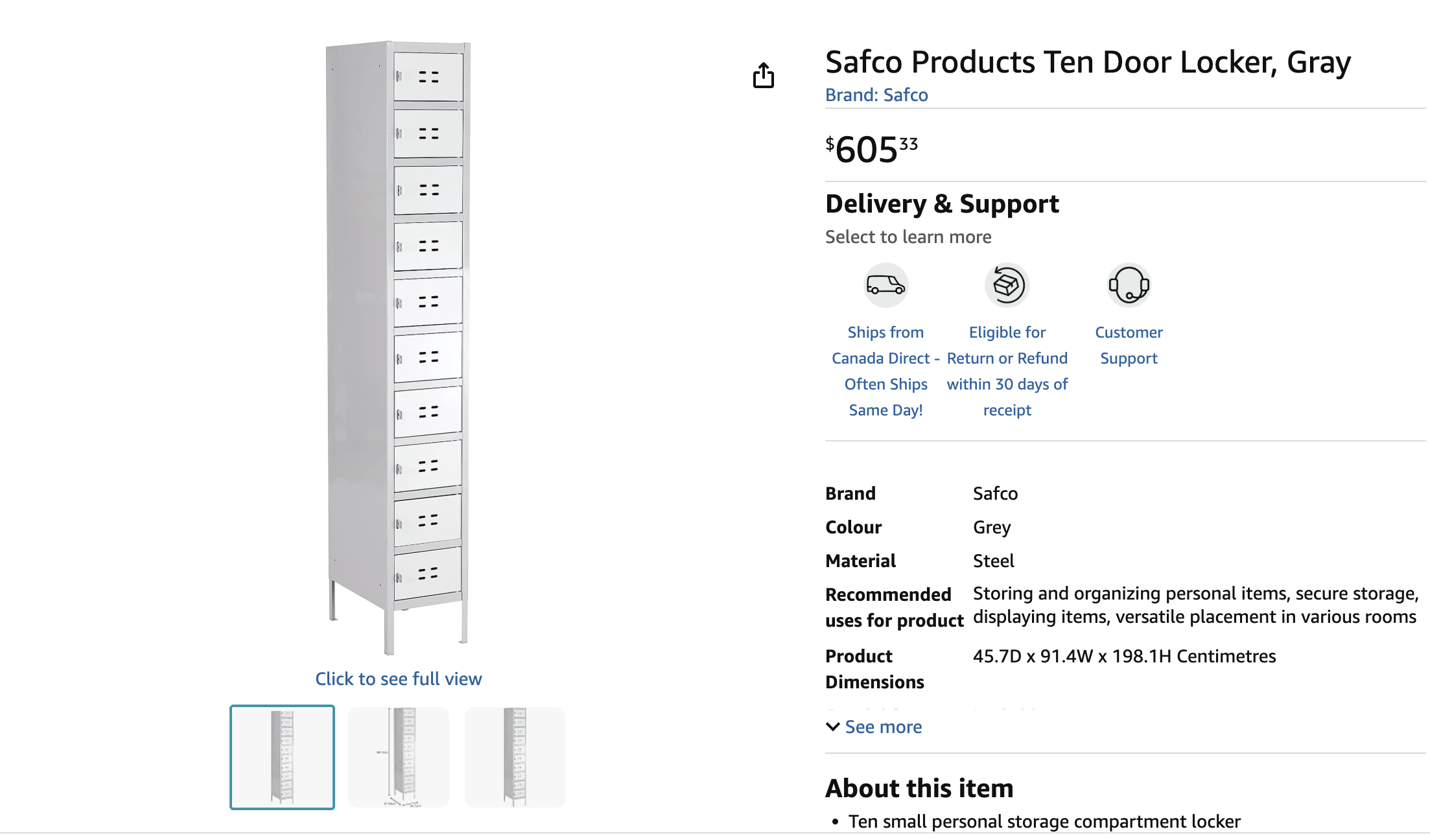Select the third locker thumbnail

click(515, 757)
